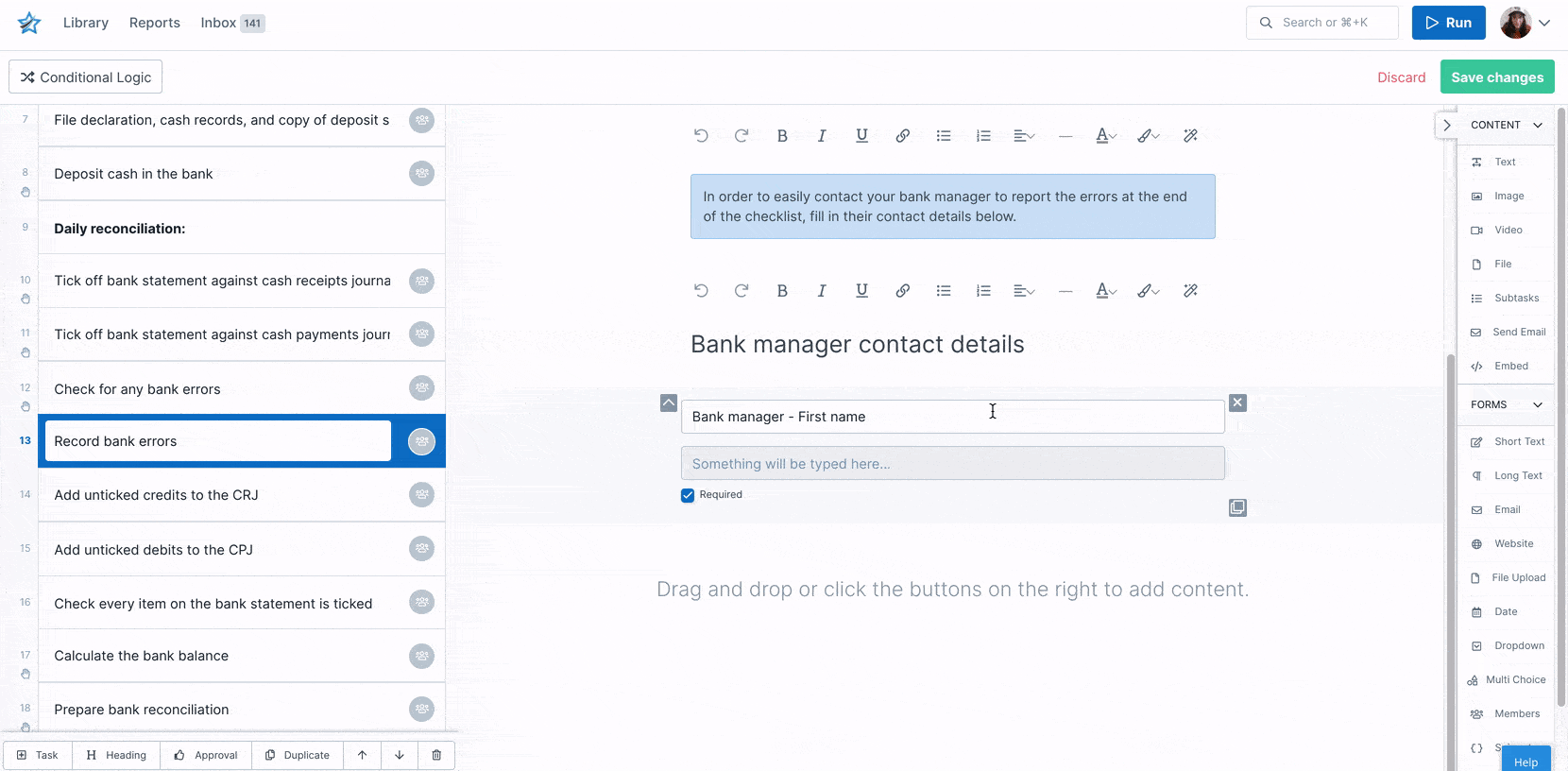Open the user profile menu chevron
This screenshot has height=771, width=1568.
[1544, 23]
